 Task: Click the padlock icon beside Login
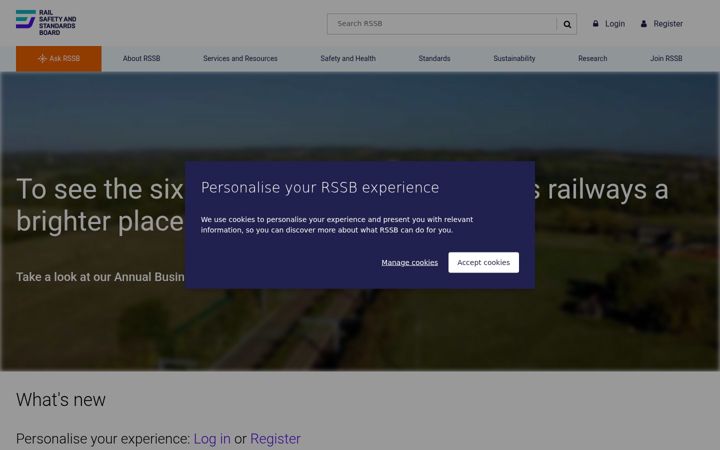[x=596, y=23]
